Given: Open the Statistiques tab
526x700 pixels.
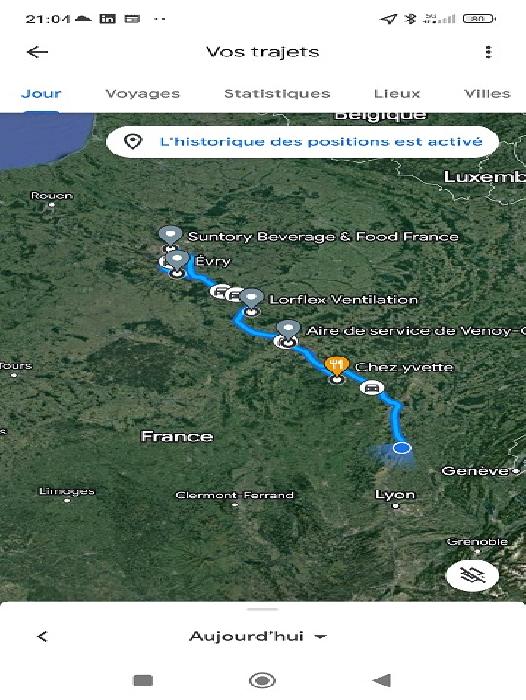Looking at the screenshot, I should point(277,94).
